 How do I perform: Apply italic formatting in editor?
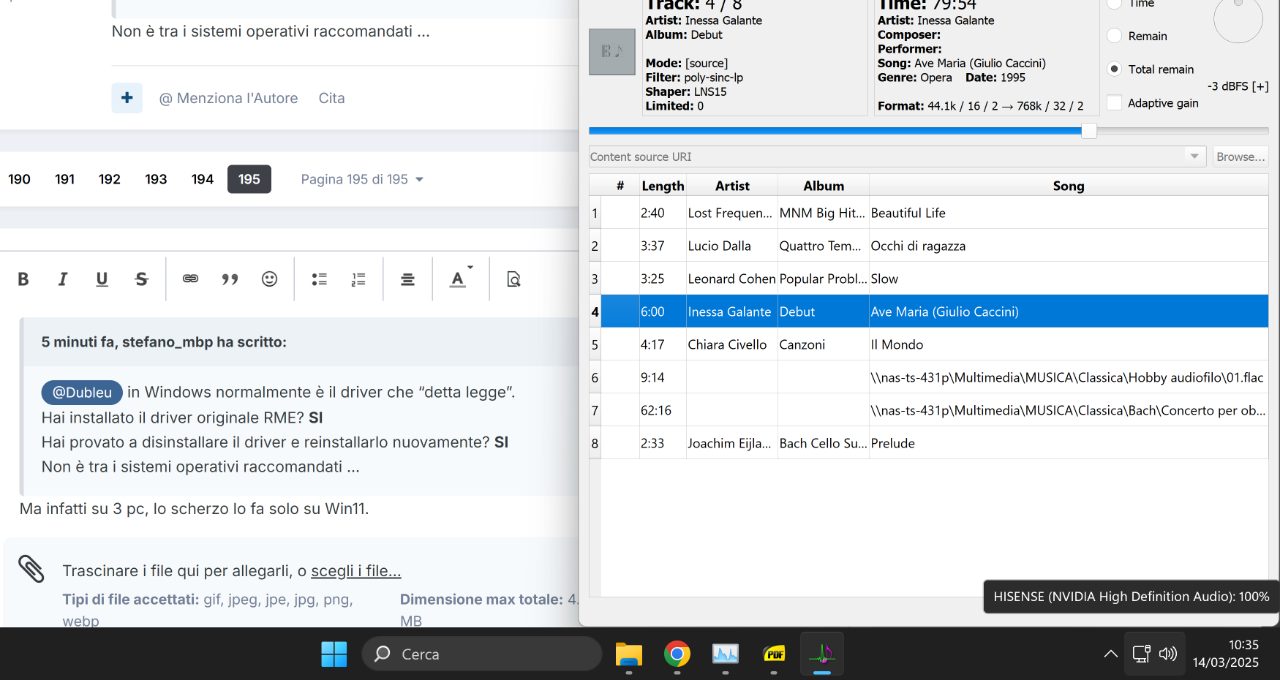click(x=63, y=279)
